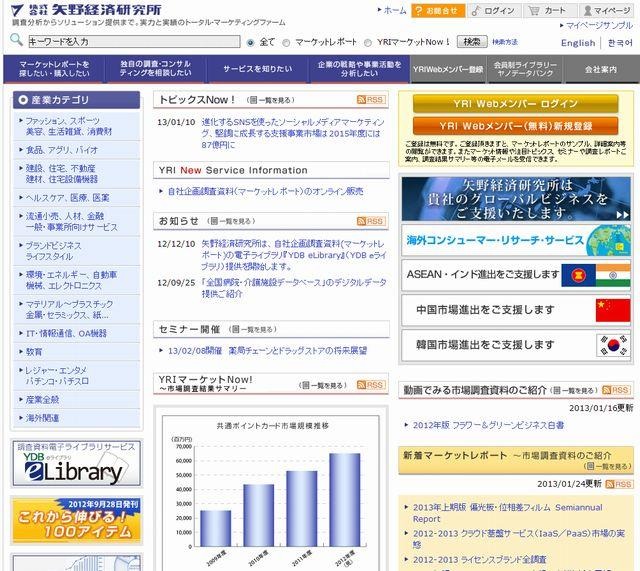640x571 pixels.
Task: Open the RSS feed for トピックスNow!
Action: pos(371,100)
